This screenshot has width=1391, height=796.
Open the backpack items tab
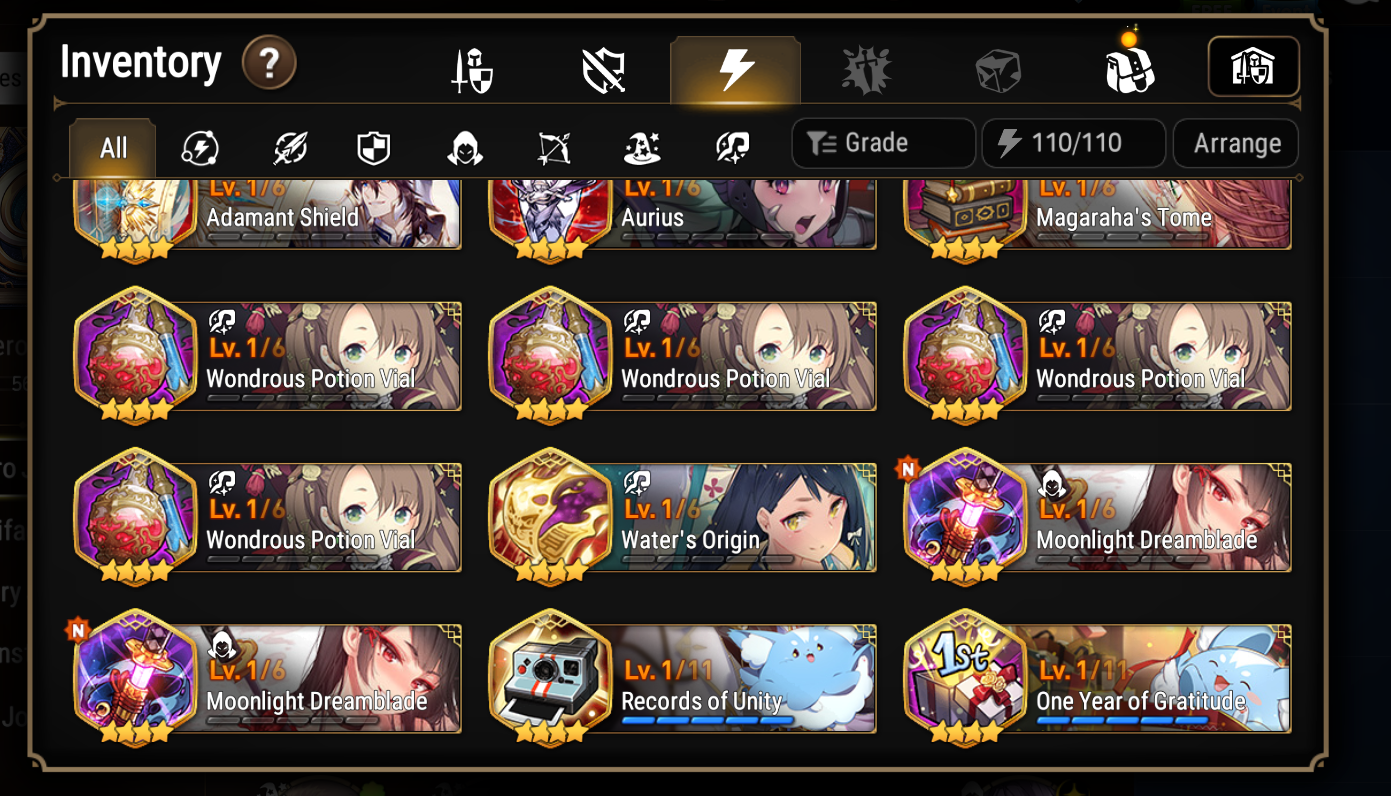click(1129, 70)
